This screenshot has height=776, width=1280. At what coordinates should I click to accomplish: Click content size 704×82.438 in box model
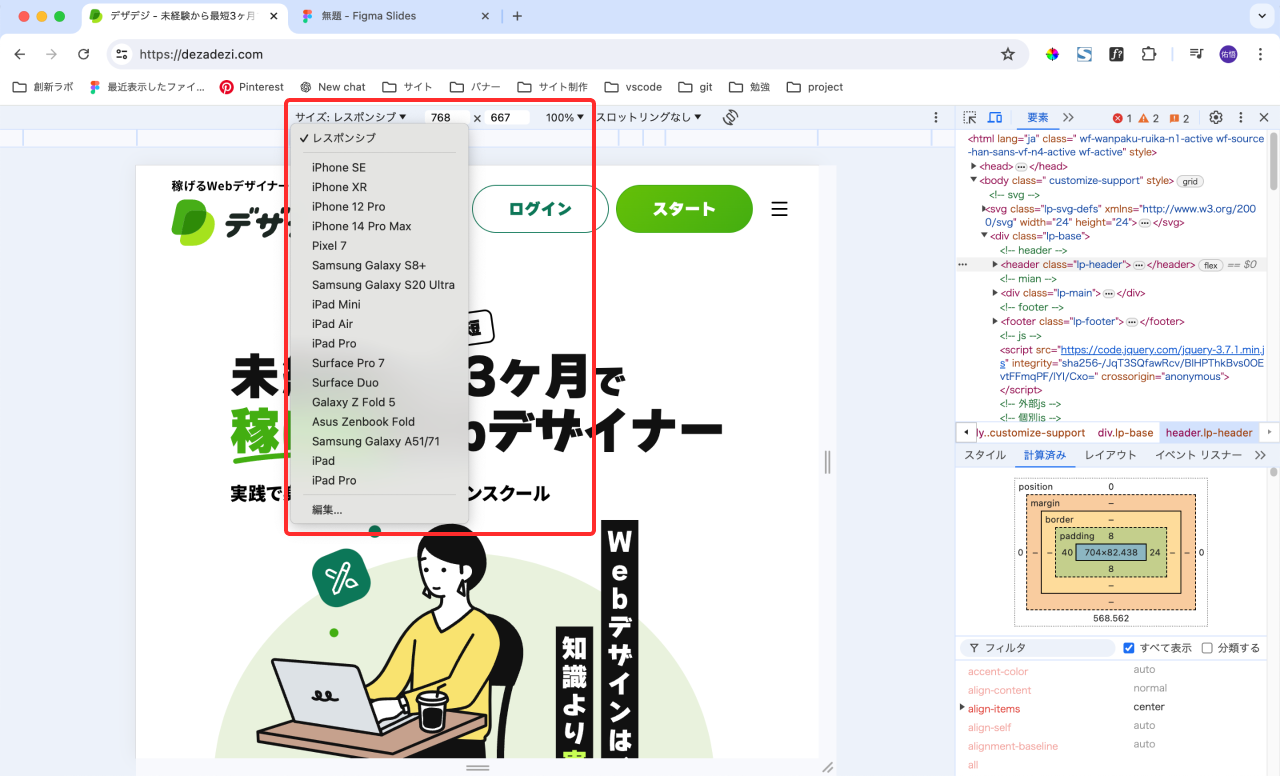[1111, 552]
